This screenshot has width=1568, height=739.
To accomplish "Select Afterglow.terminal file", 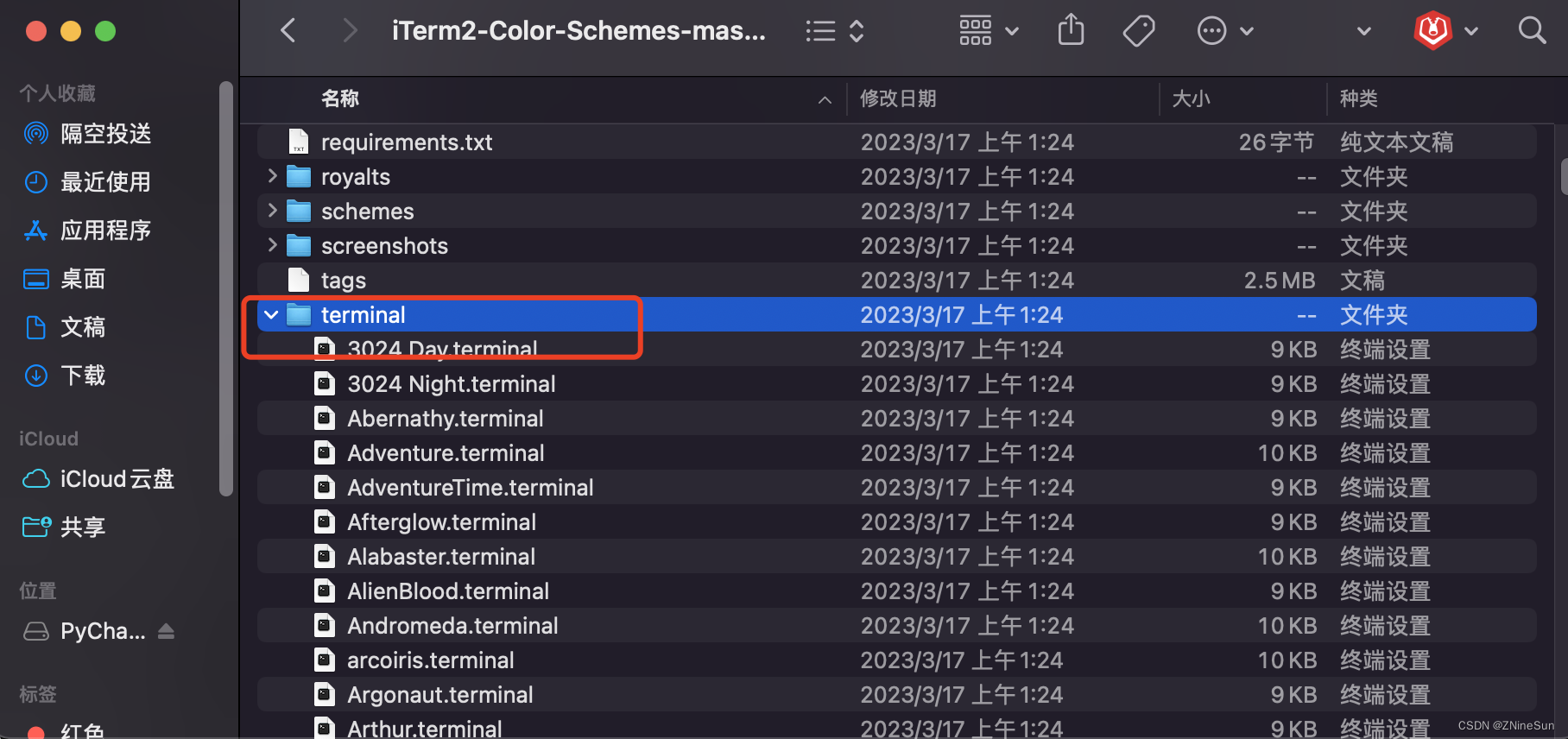I will 896,521.
